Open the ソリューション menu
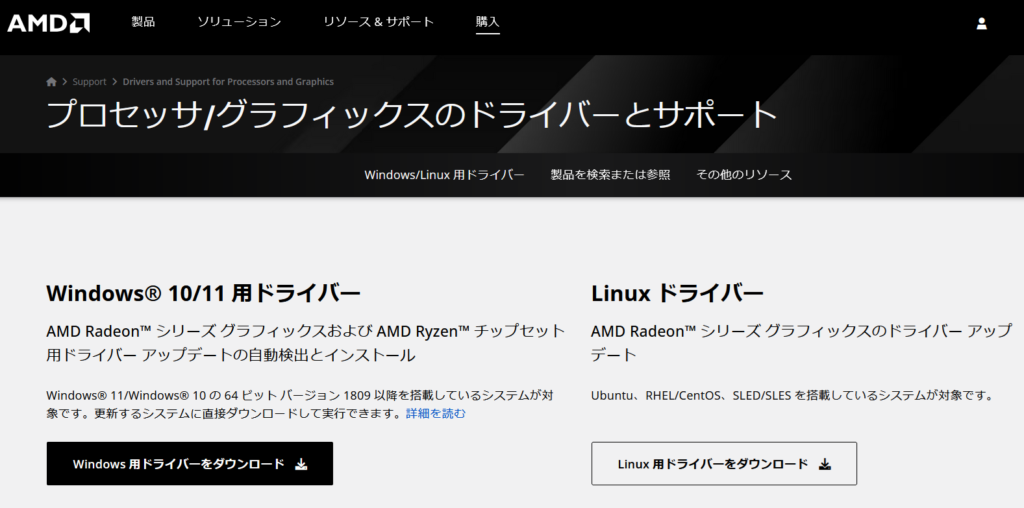 (x=239, y=22)
